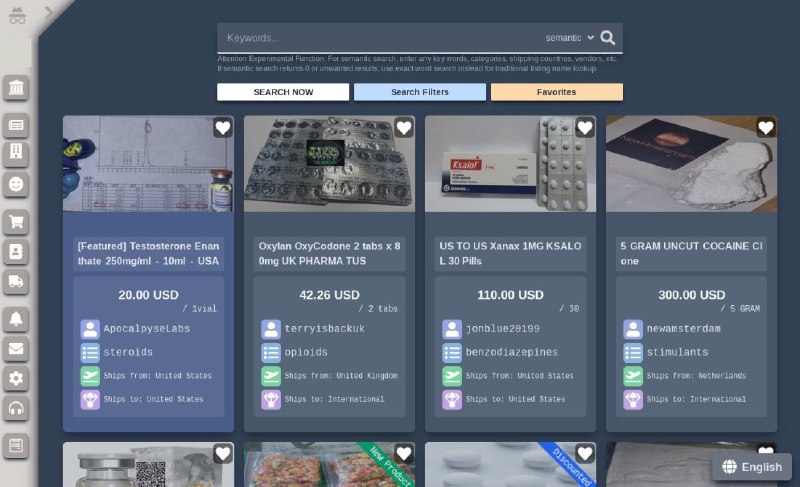Open the English language selector
The height and width of the screenshot is (487, 800).
click(x=752, y=467)
